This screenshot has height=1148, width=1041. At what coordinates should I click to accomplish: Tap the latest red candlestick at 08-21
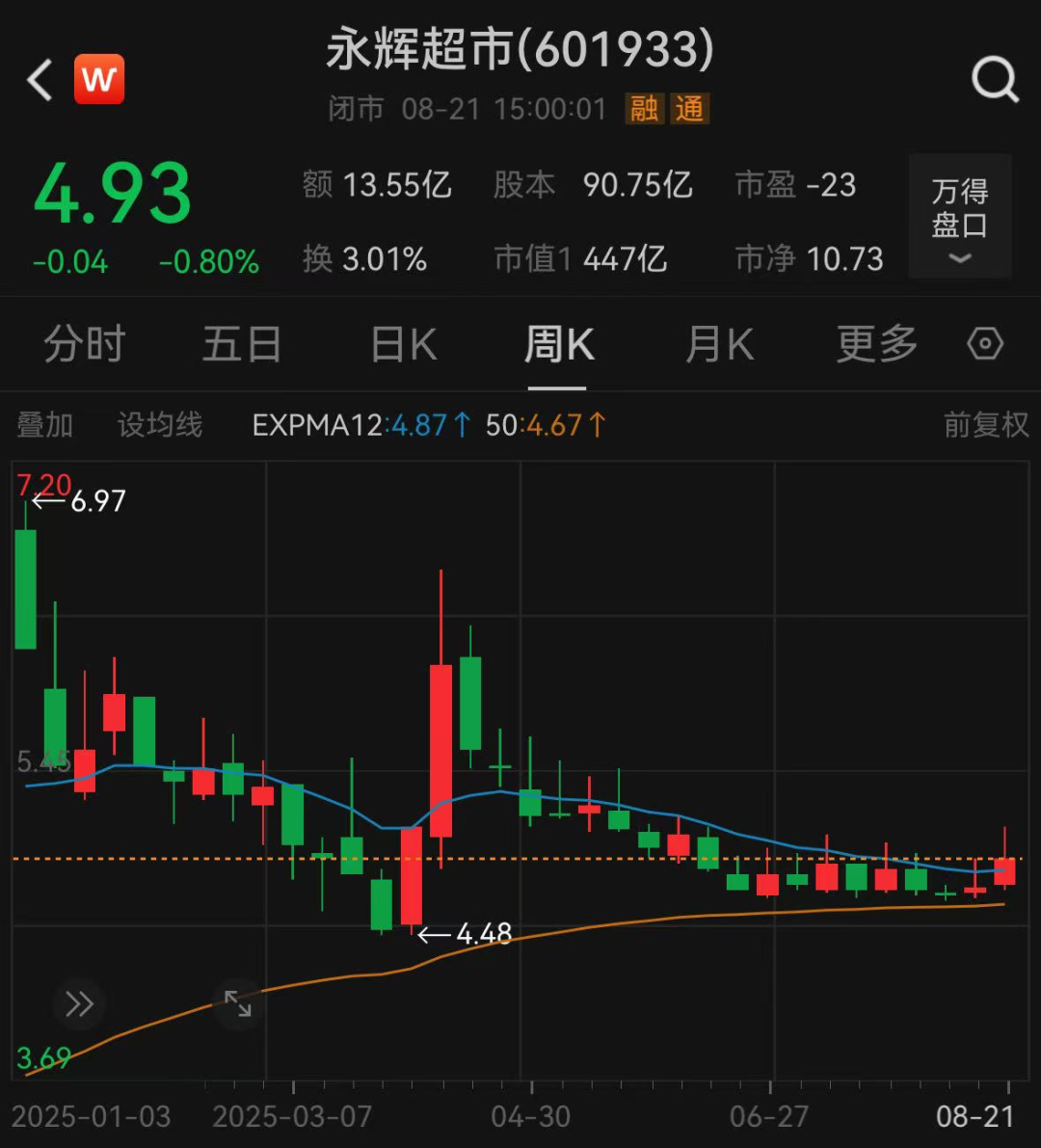(x=1004, y=871)
